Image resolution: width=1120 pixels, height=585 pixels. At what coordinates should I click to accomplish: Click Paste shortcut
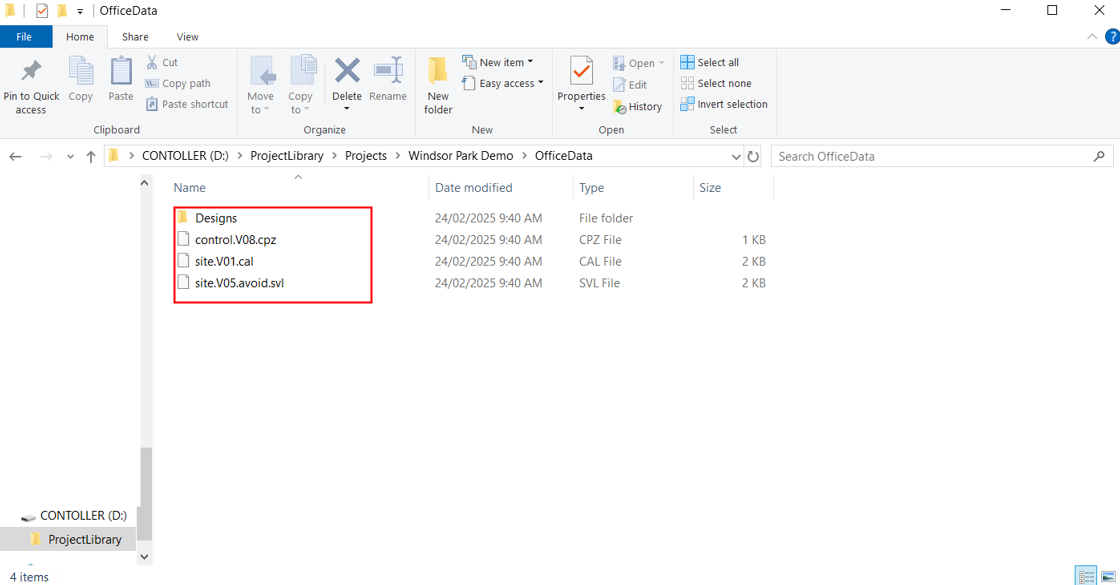tap(187, 104)
